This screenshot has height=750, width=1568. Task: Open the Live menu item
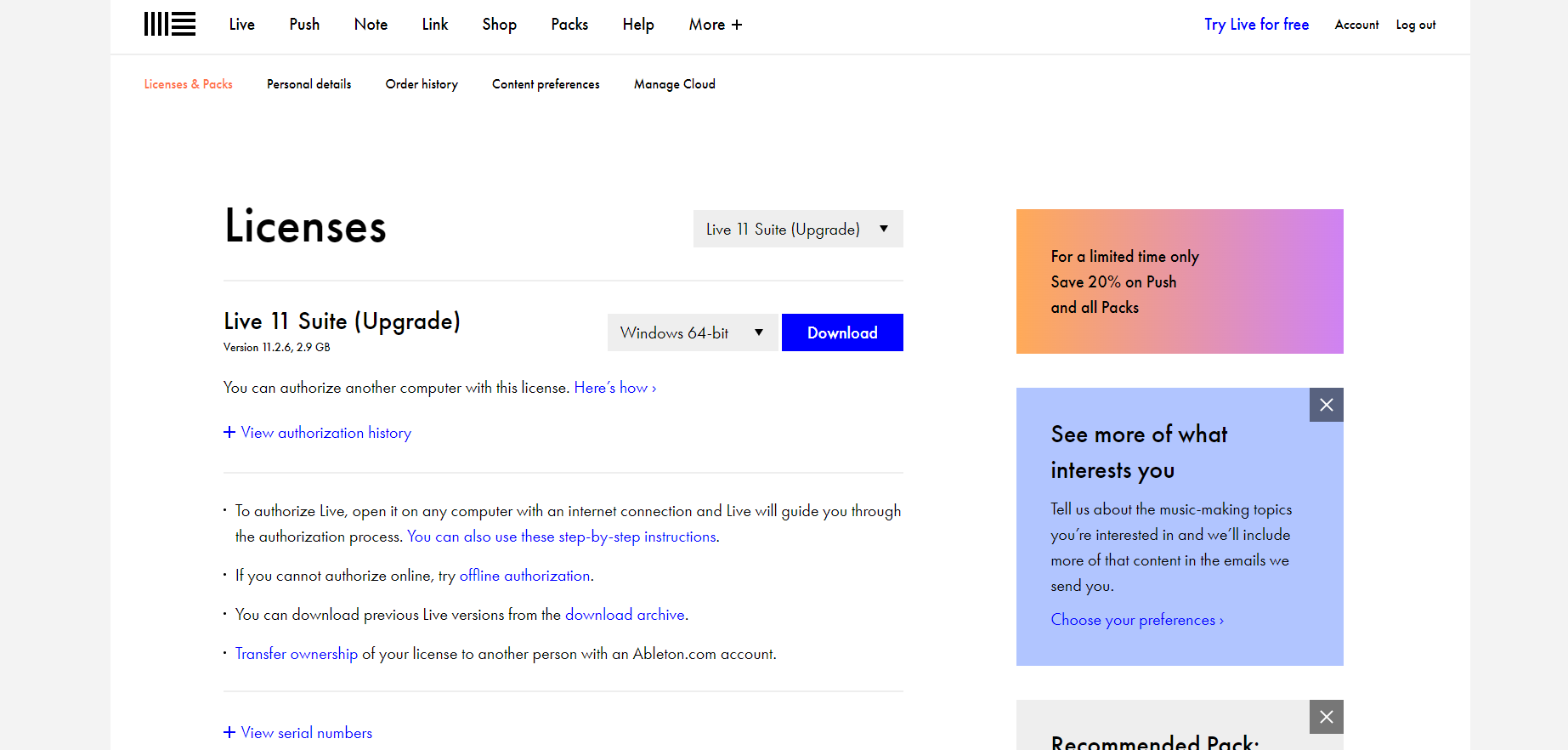242,25
